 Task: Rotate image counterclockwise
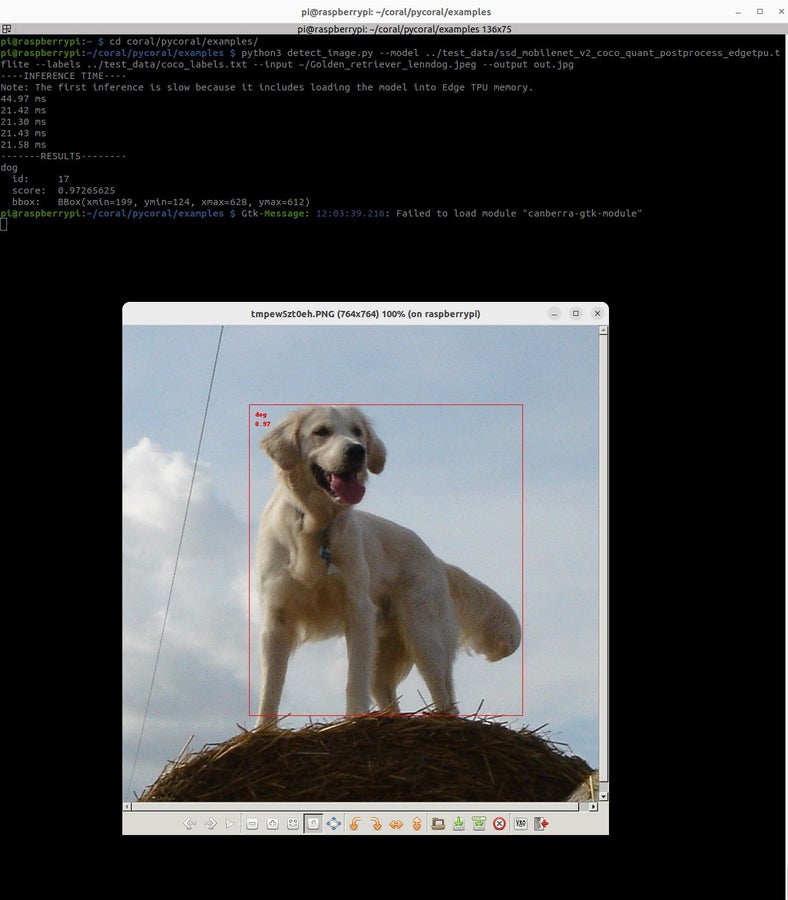pyautogui.click(x=355, y=824)
